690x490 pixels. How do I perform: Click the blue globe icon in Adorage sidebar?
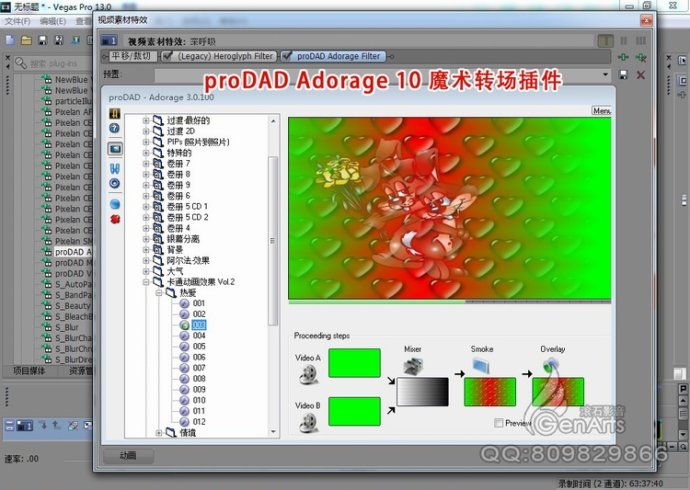tap(115, 204)
